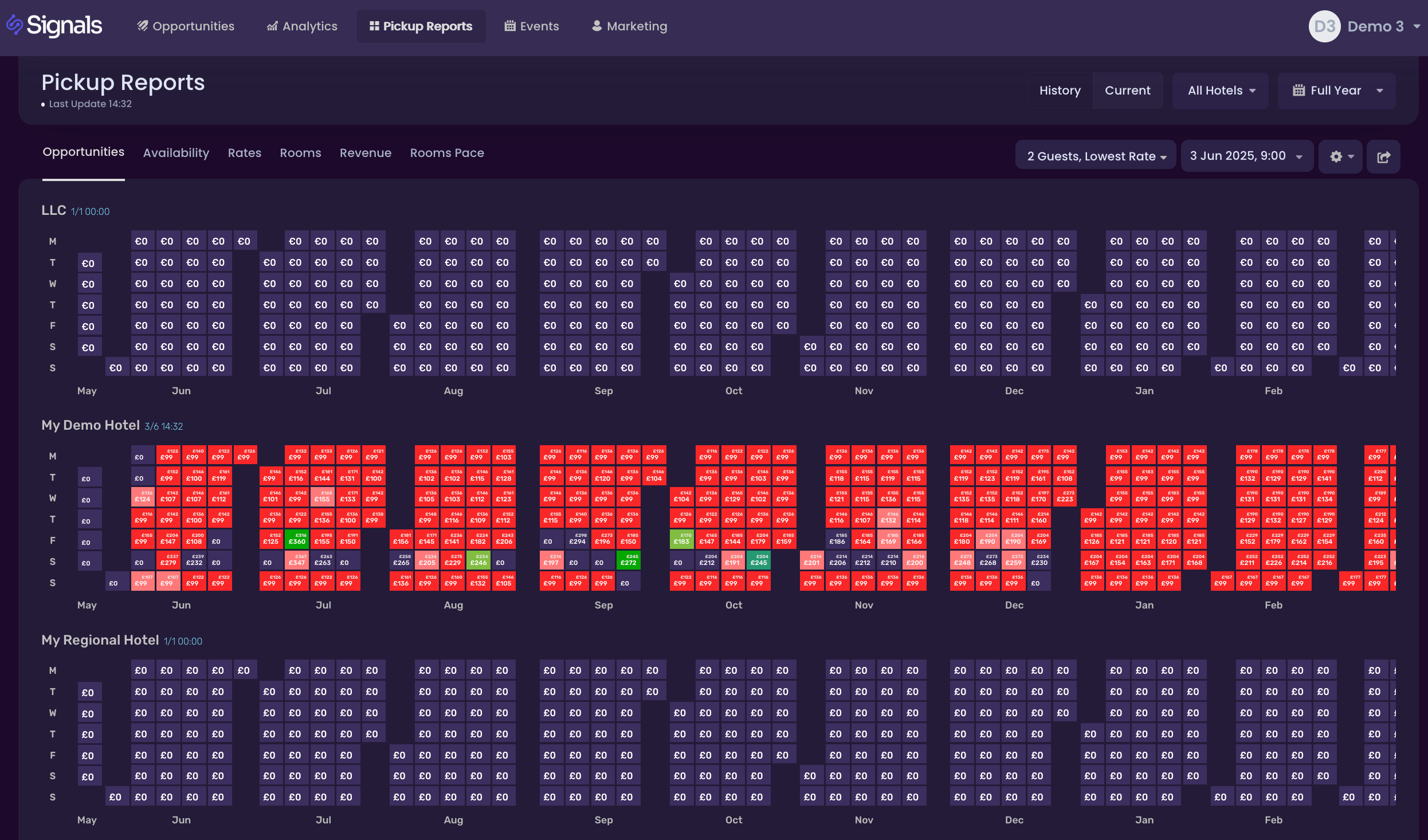
Task: Switch to Current view
Action: click(1127, 91)
